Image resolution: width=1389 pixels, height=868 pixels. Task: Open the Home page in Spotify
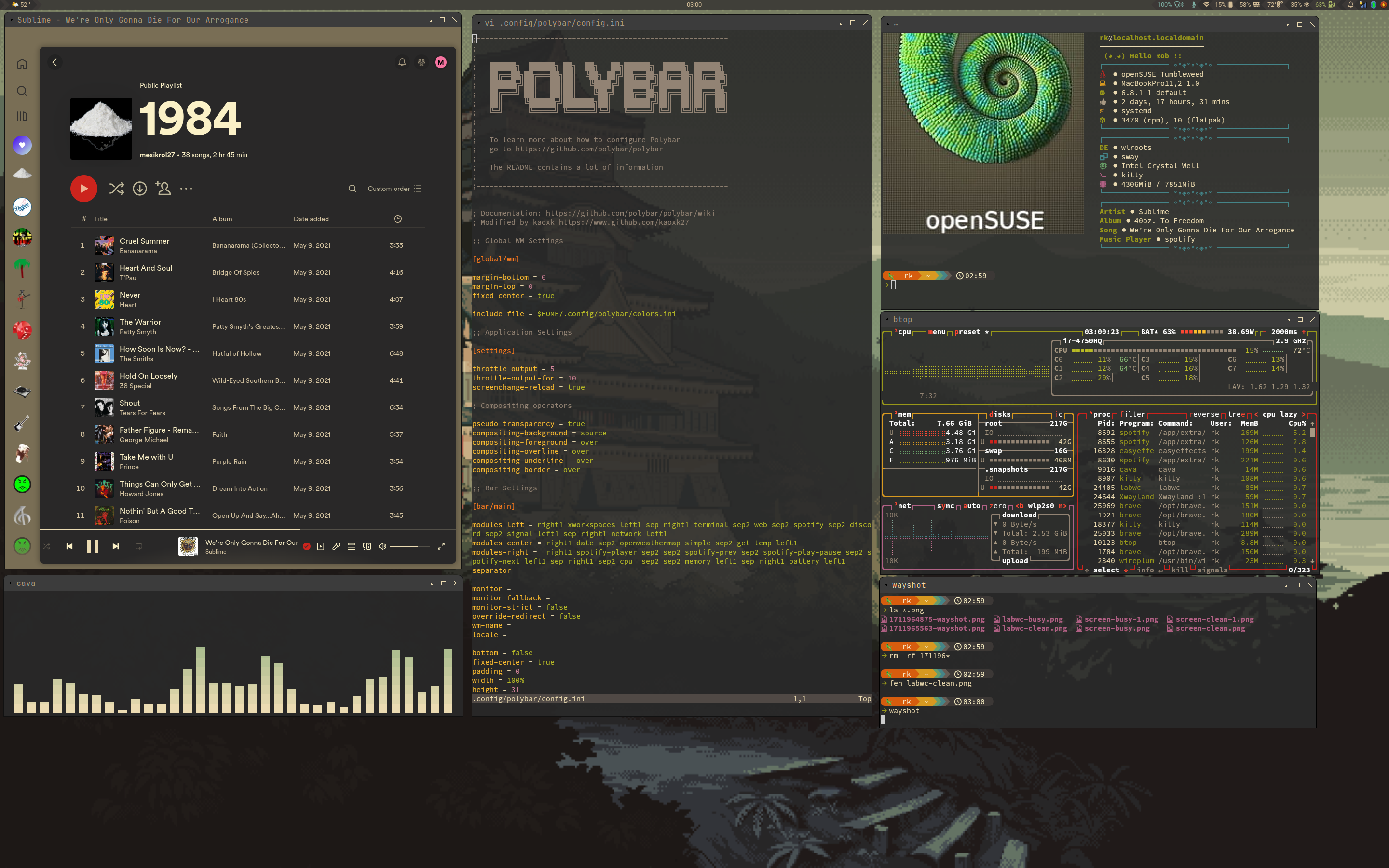point(22,63)
